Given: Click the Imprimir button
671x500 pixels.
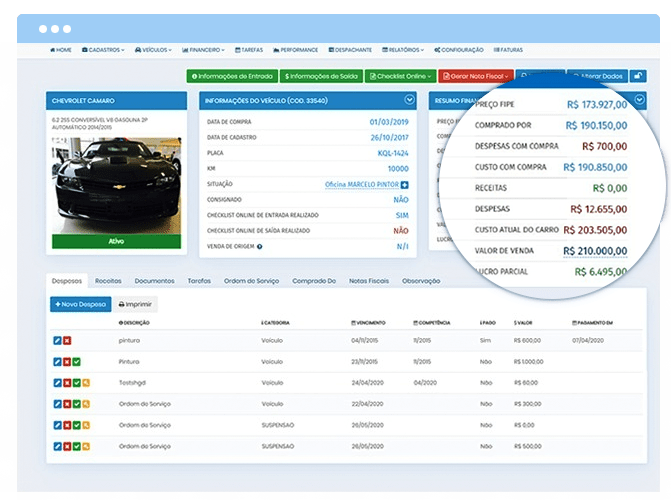Looking at the screenshot, I should tap(135, 304).
